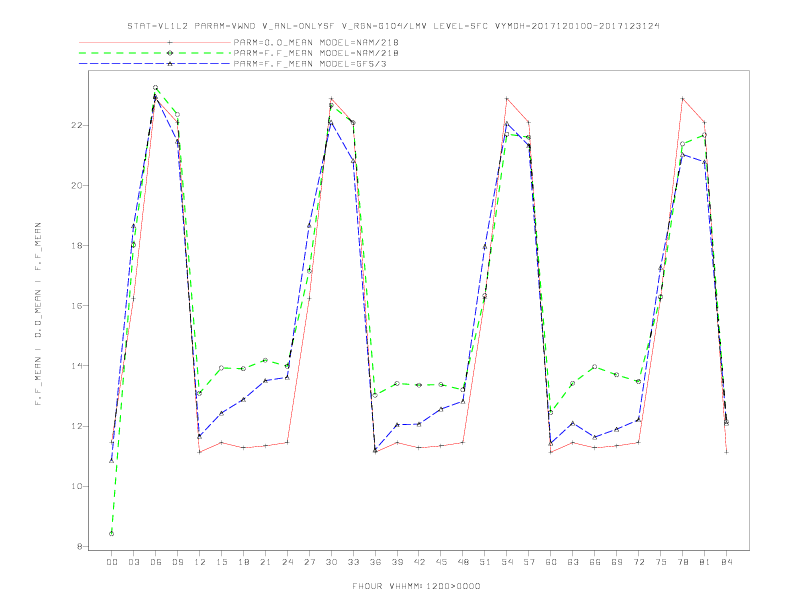Click x-axis tick label 33
This screenshot has height=612, width=792.
353,562
